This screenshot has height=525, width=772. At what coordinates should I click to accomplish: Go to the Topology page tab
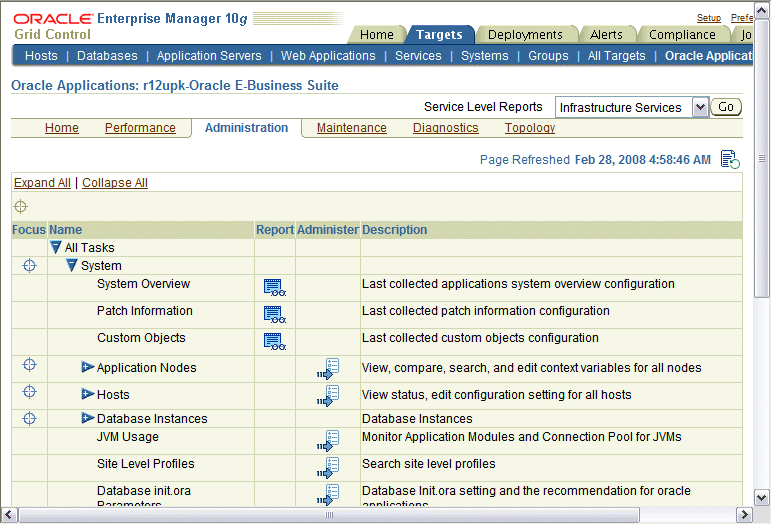[x=530, y=128]
